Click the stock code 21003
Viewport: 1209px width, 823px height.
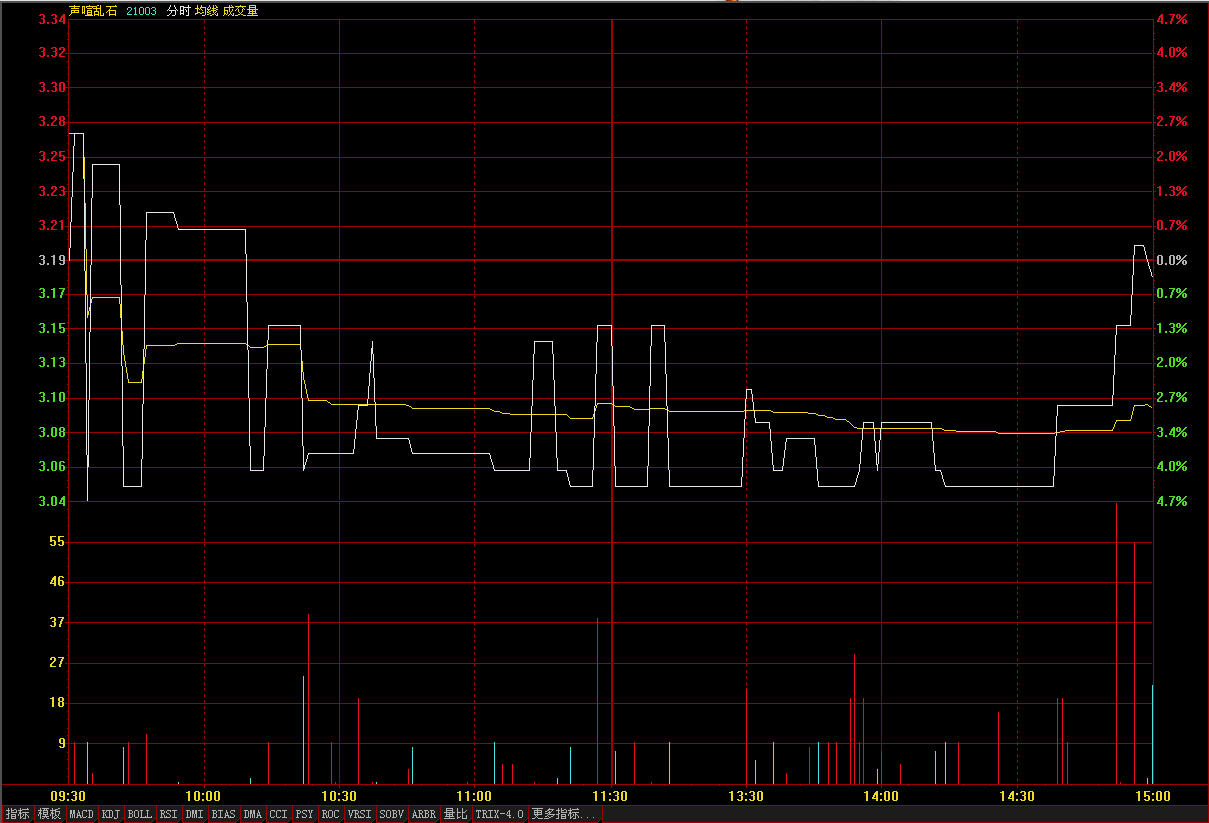point(142,11)
